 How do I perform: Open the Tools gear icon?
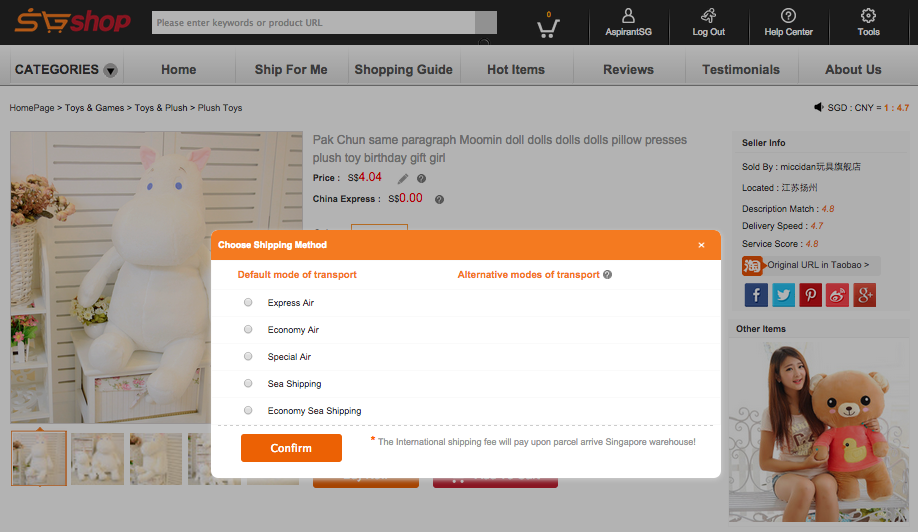868,17
